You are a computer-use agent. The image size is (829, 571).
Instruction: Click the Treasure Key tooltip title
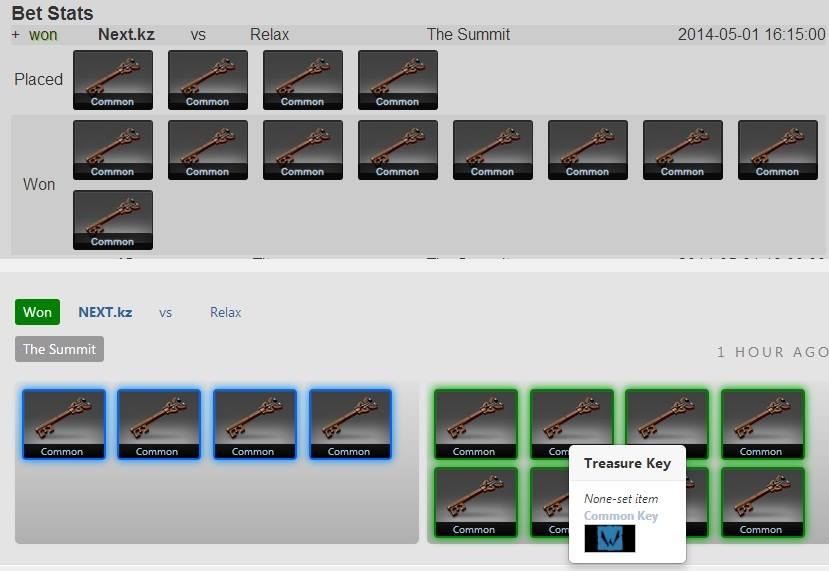click(628, 463)
